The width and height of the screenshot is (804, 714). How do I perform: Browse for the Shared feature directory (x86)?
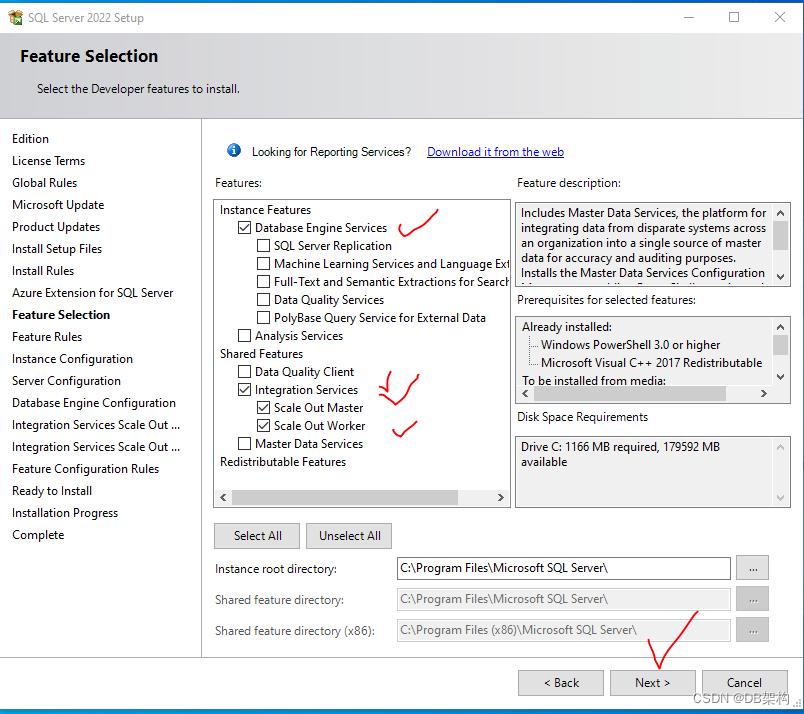[753, 630]
